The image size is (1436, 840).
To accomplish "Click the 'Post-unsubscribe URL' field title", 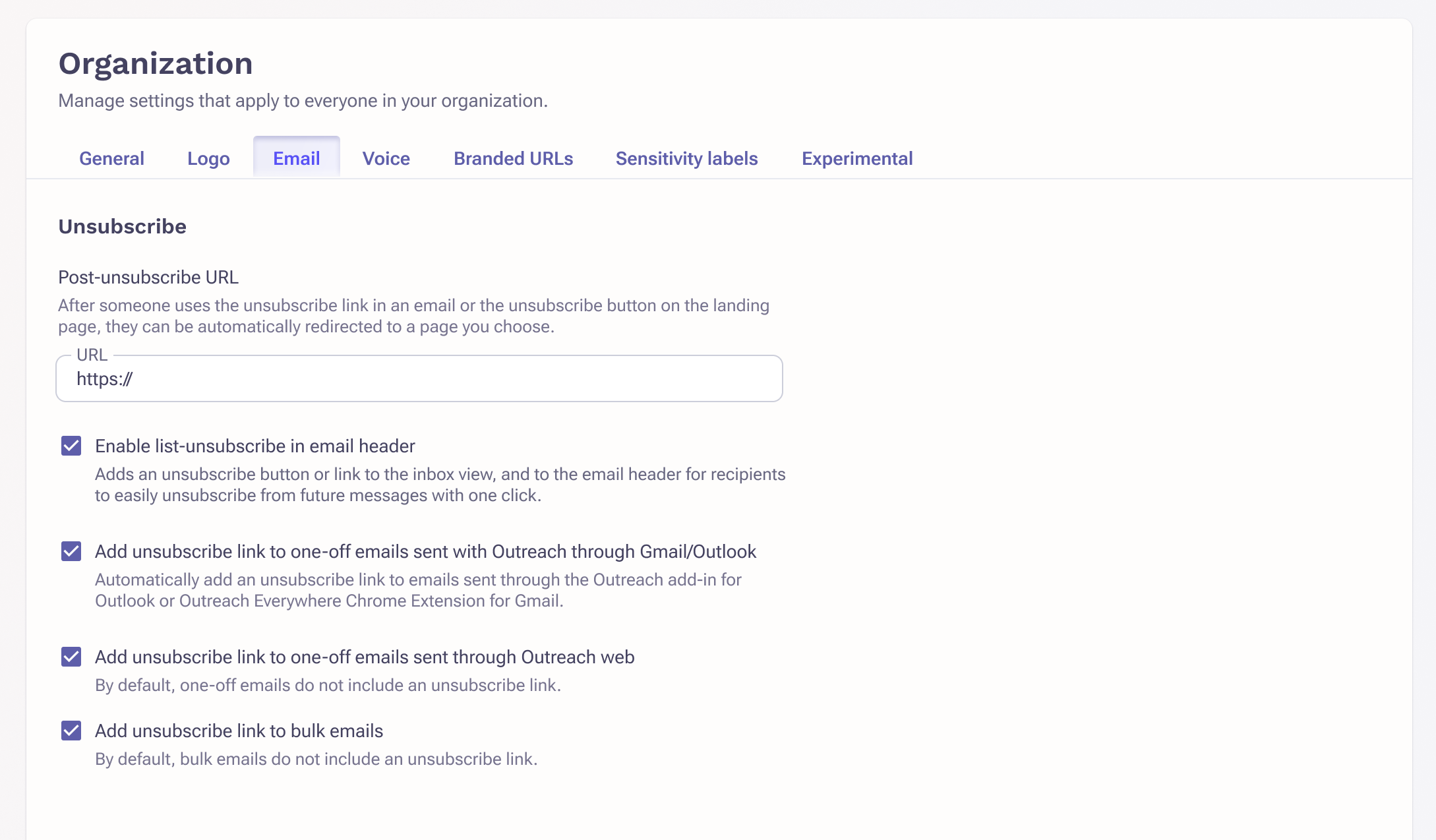I will 148,277.
